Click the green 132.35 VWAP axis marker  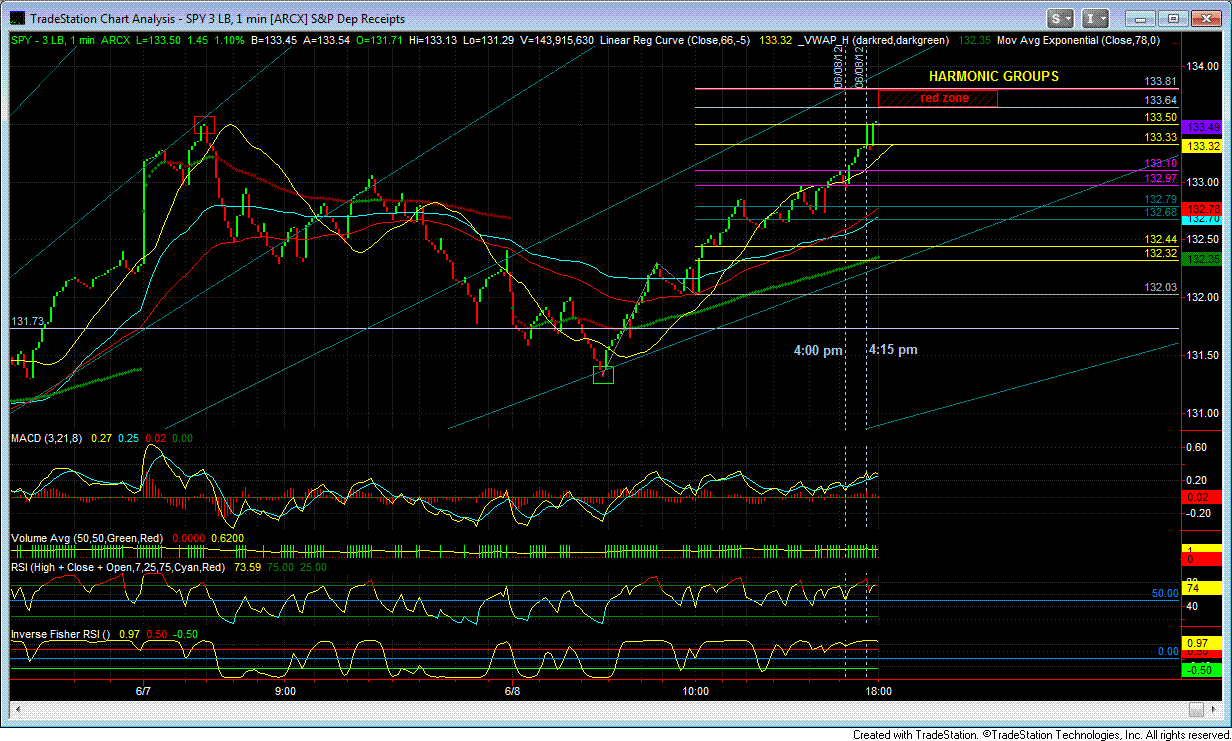click(x=1202, y=259)
